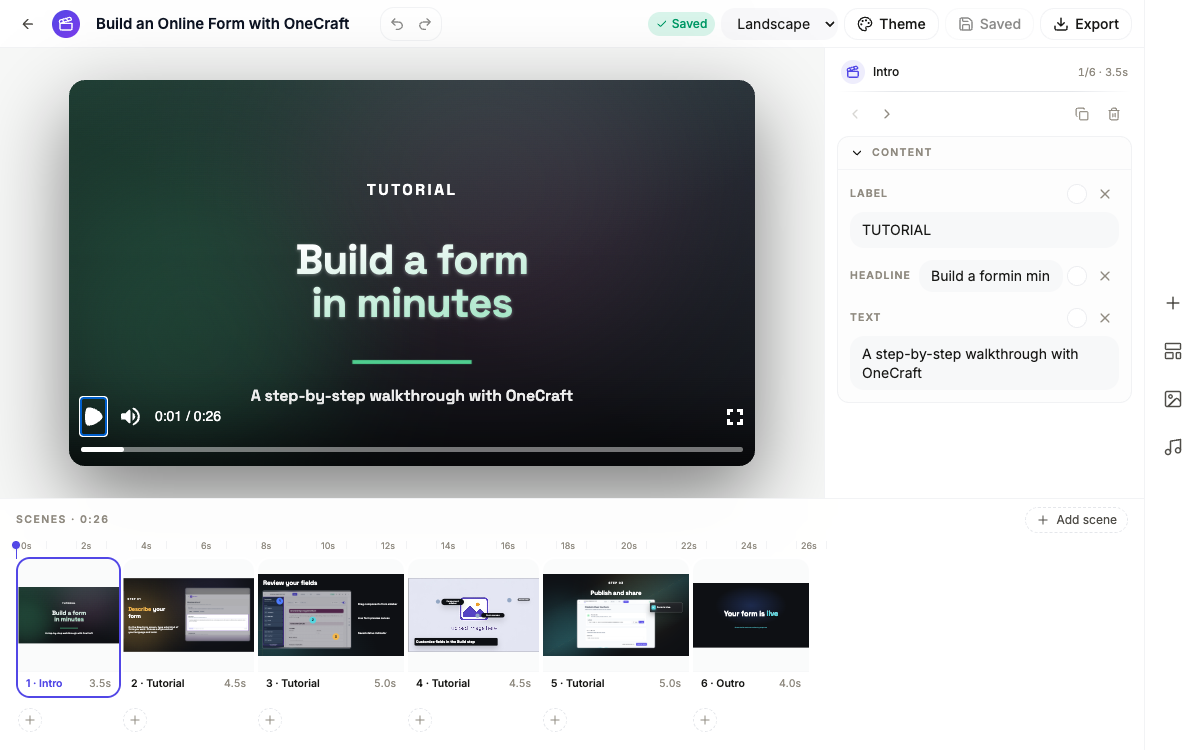Duplicate the current Intro scene

1082,114
